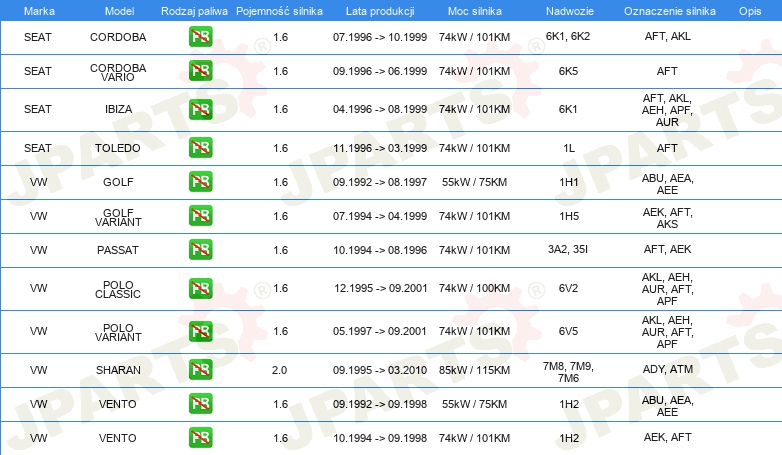This screenshot has height=455, width=782.
Task: Click the date range 11.1996 -> 03.1999
Action: pos(380,148)
